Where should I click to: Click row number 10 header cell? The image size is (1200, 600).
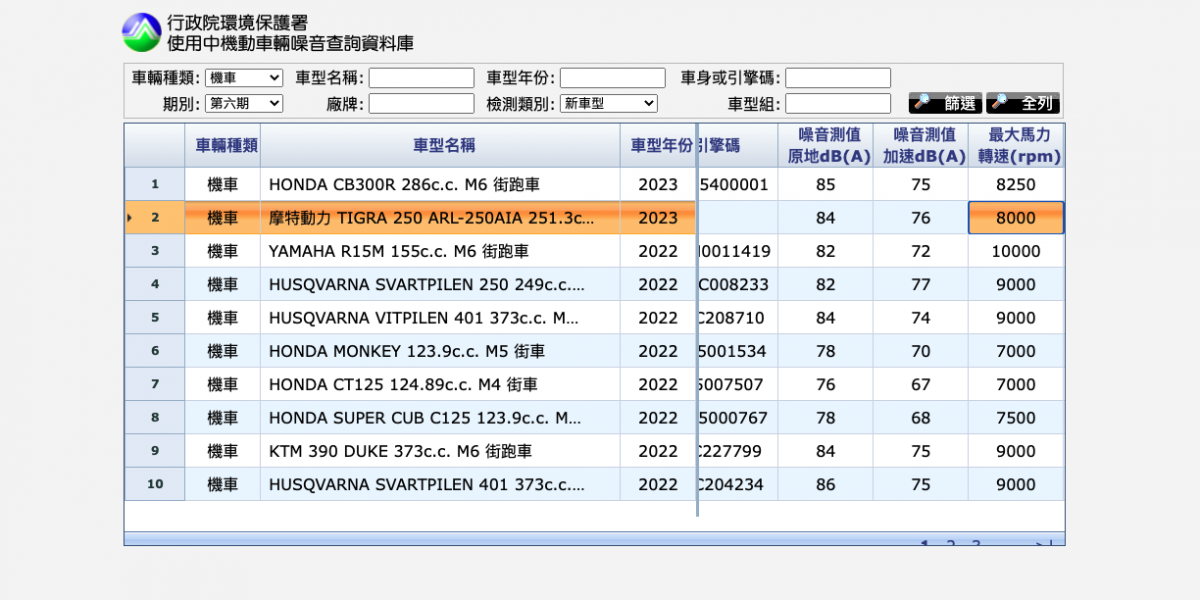[x=154, y=484]
